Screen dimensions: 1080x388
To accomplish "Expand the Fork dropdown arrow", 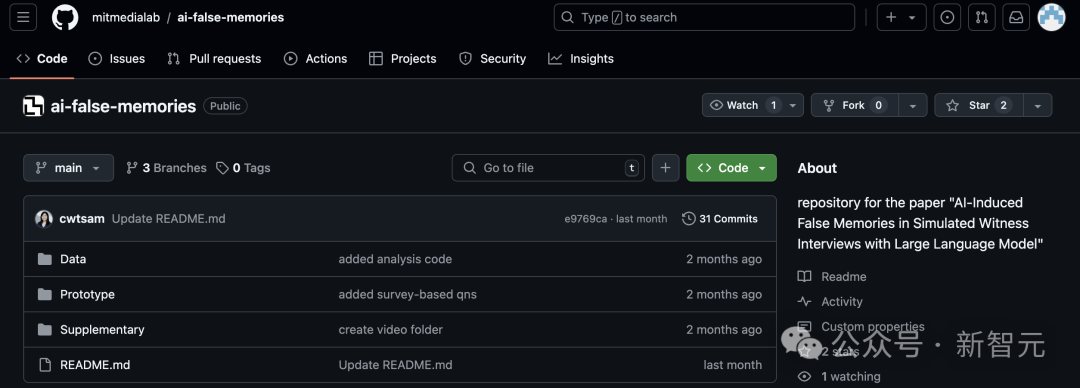I will click(x=913, y=105).
